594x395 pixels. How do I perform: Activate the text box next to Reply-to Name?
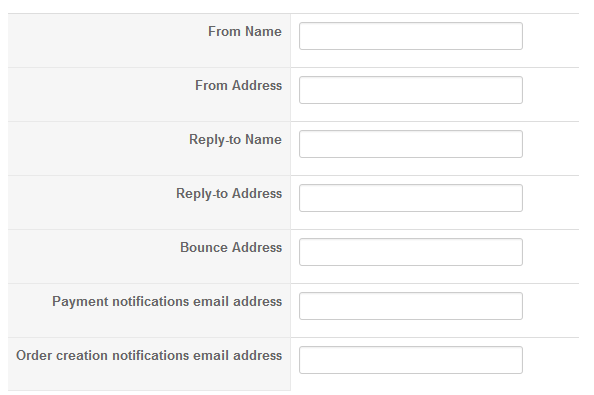(x=411, y=144)
